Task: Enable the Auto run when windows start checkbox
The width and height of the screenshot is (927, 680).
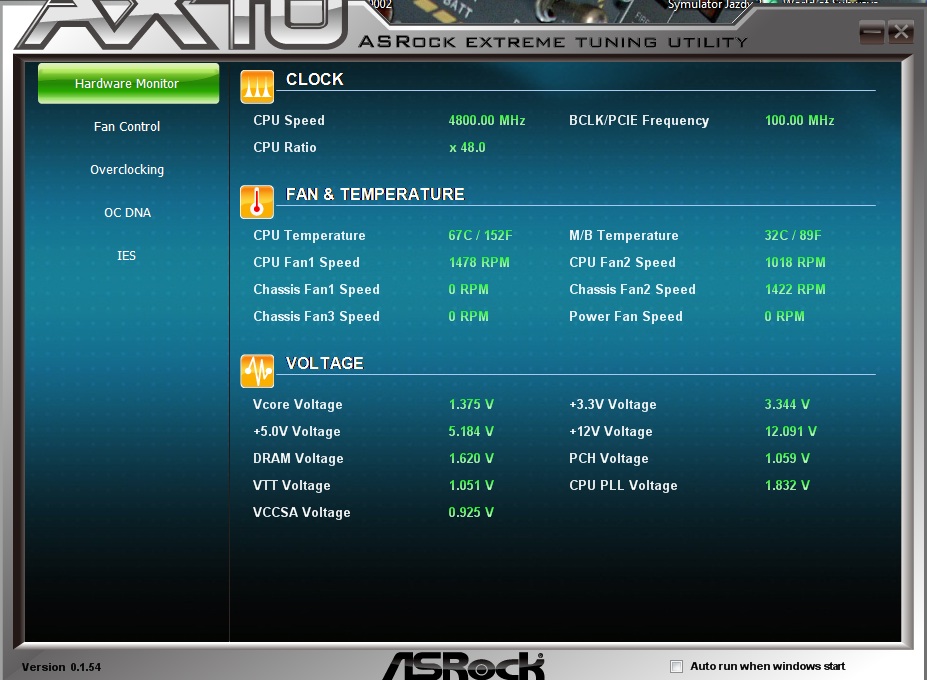Action: [677, 666]
